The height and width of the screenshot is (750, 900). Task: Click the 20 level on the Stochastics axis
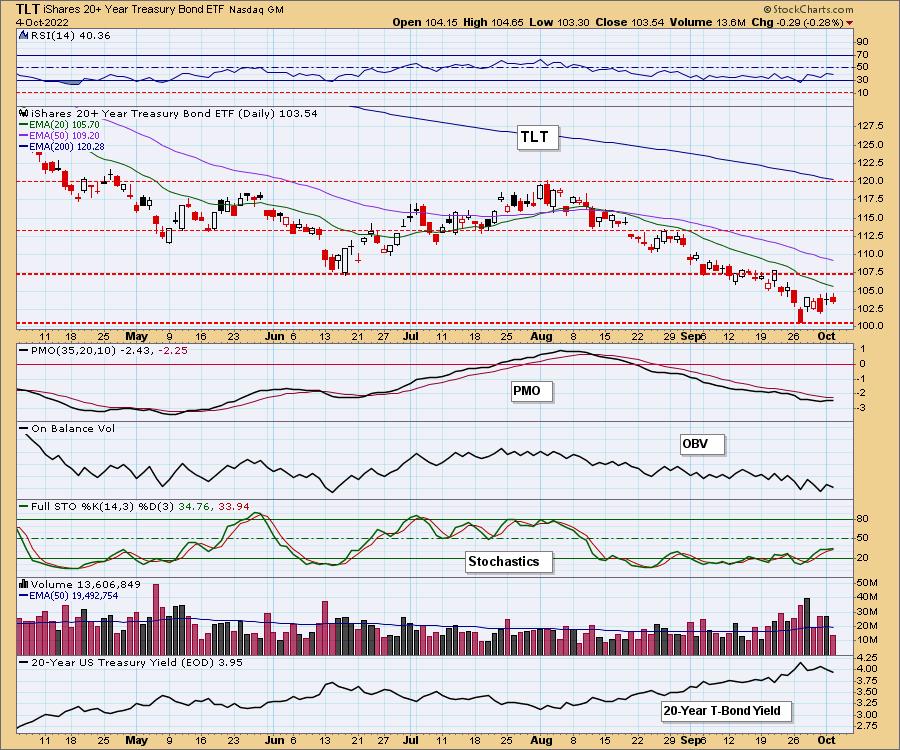click(x=863, y=558)
